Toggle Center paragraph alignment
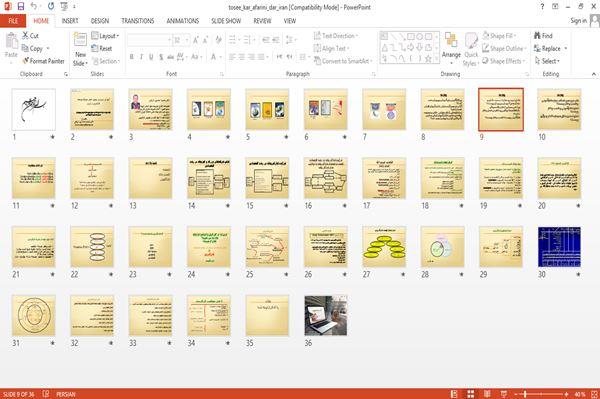The height and width of the screenshot is (399, 600). coord(241,57)
